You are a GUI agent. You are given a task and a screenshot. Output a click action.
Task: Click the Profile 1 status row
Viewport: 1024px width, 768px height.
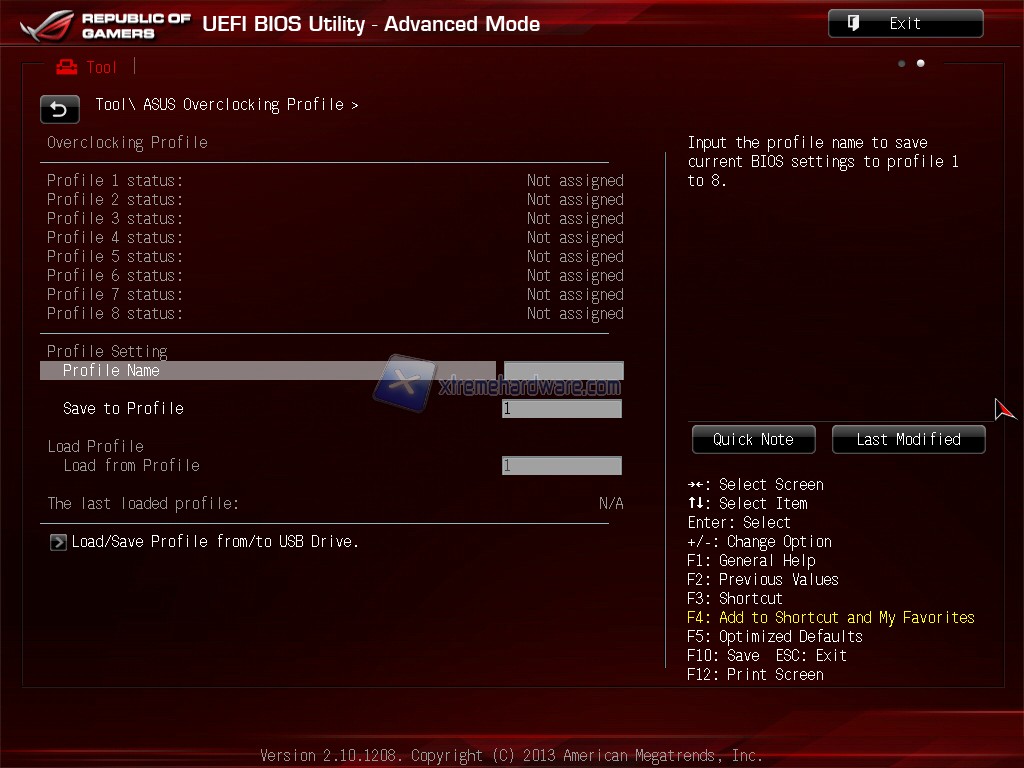tap(335, 181)
